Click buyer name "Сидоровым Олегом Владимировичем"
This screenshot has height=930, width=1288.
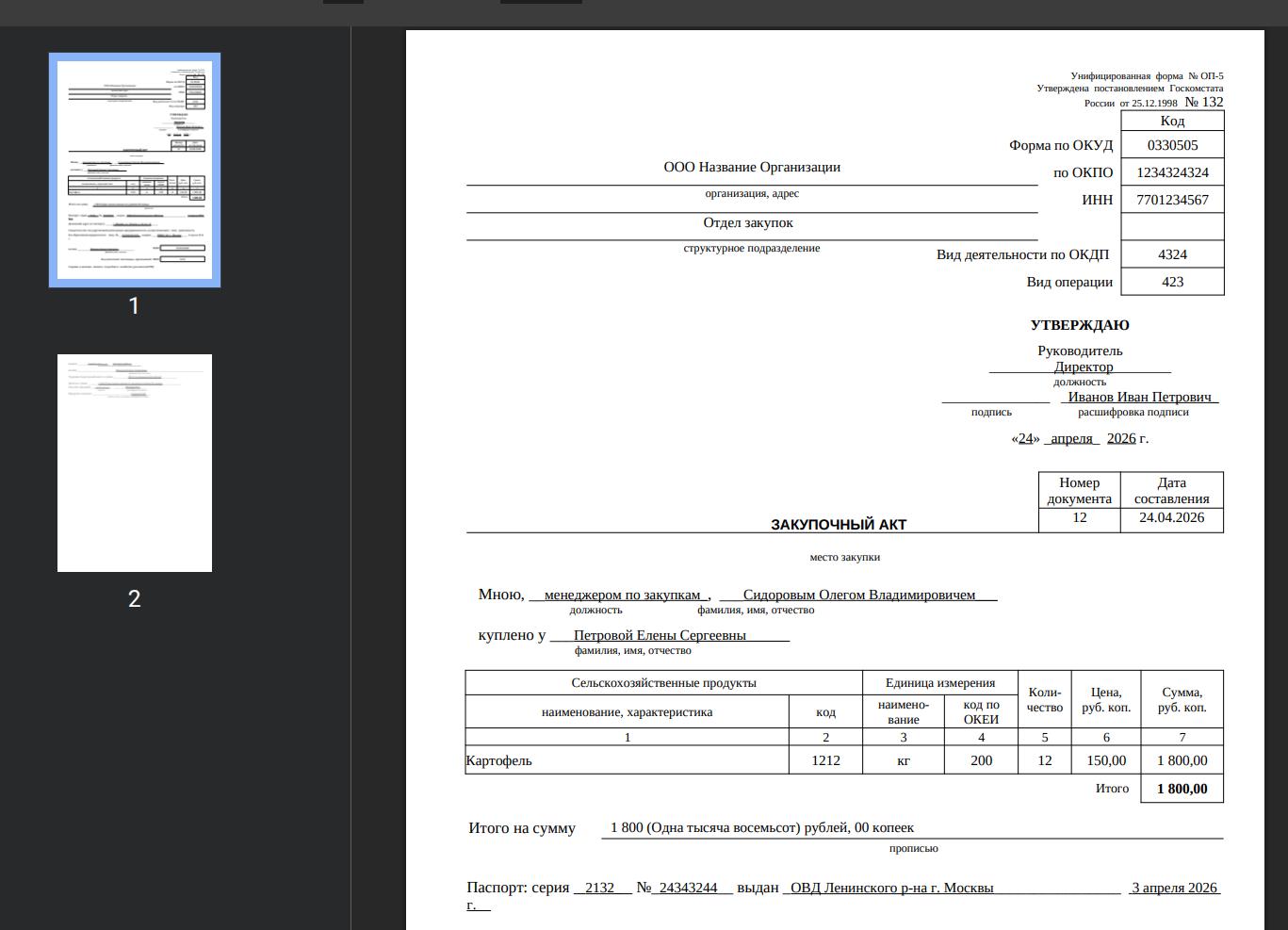[858, 595]
